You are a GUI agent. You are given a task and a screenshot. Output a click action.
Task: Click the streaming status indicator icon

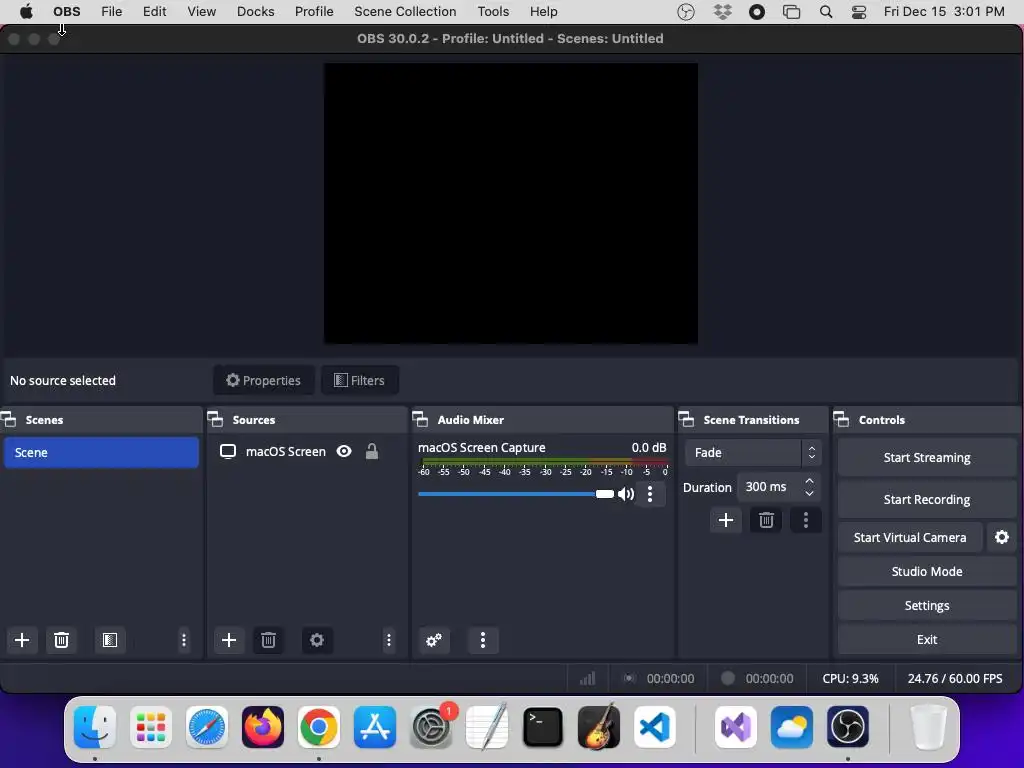[x=628, y=679]
